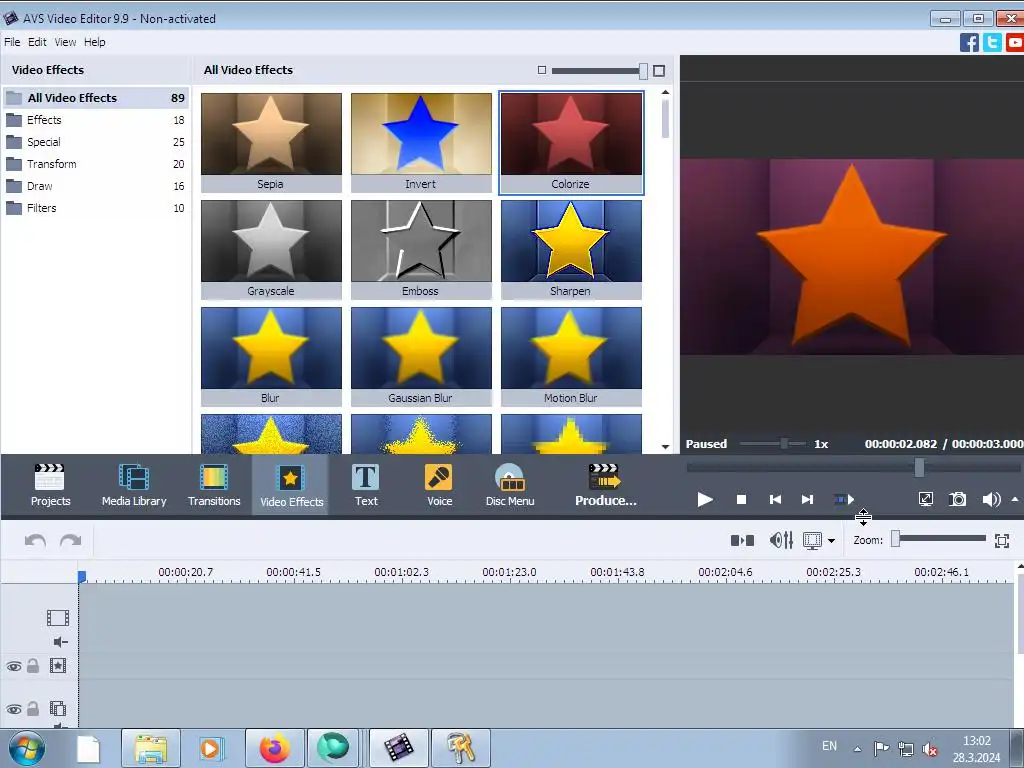The image size is (1024, 768).
Task: Switch preview to full screen
Action: coord(925,500)
